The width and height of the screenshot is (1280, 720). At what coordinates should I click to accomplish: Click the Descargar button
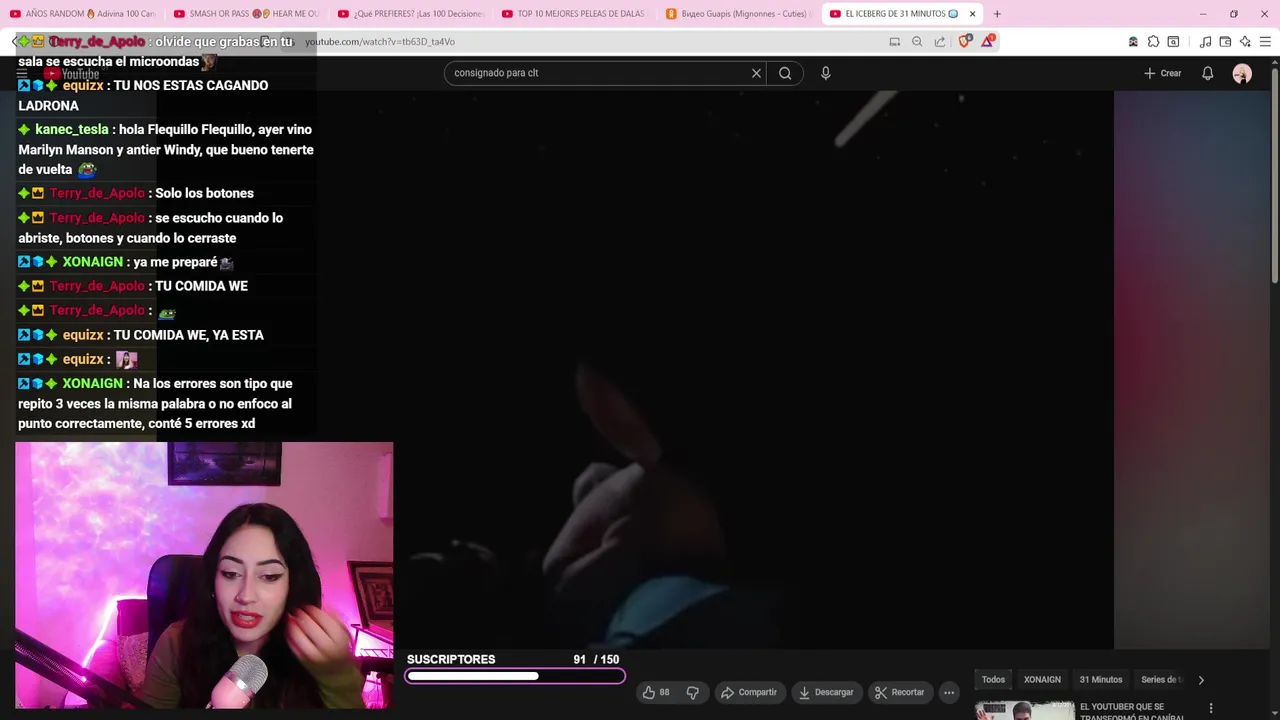tap(826, 692)
